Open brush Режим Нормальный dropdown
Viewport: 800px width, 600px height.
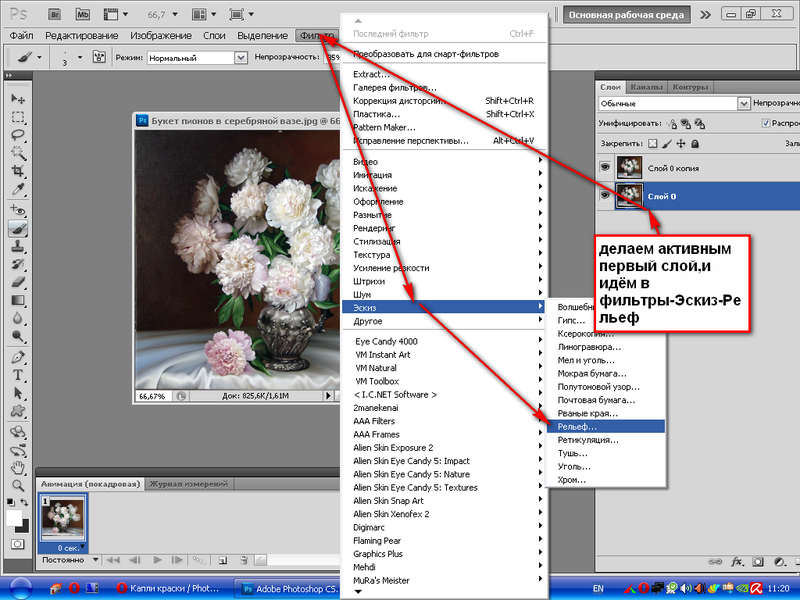click(197, 58)
